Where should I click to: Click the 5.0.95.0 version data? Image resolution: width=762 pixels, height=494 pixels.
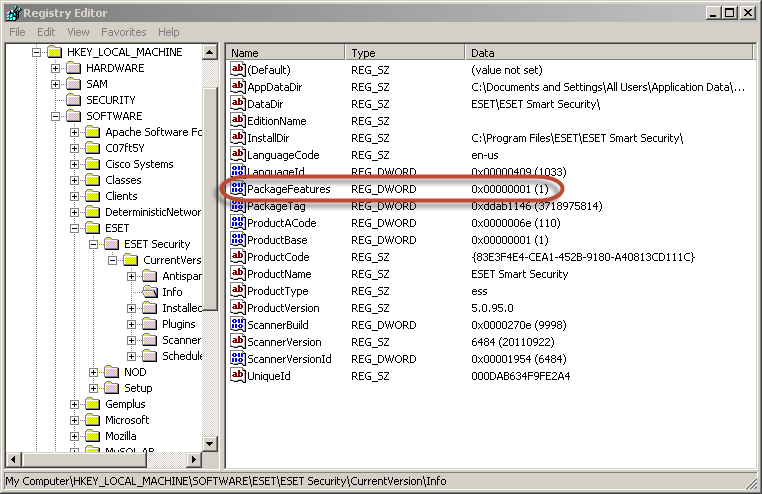point(492,308)
